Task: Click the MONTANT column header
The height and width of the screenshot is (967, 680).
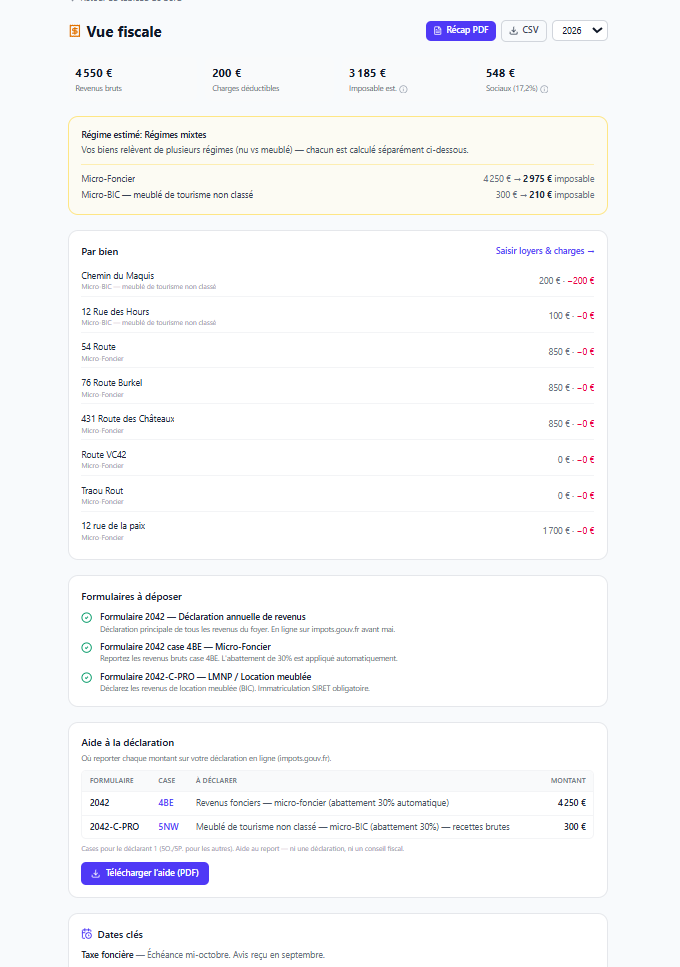Action: click(568, 781)
